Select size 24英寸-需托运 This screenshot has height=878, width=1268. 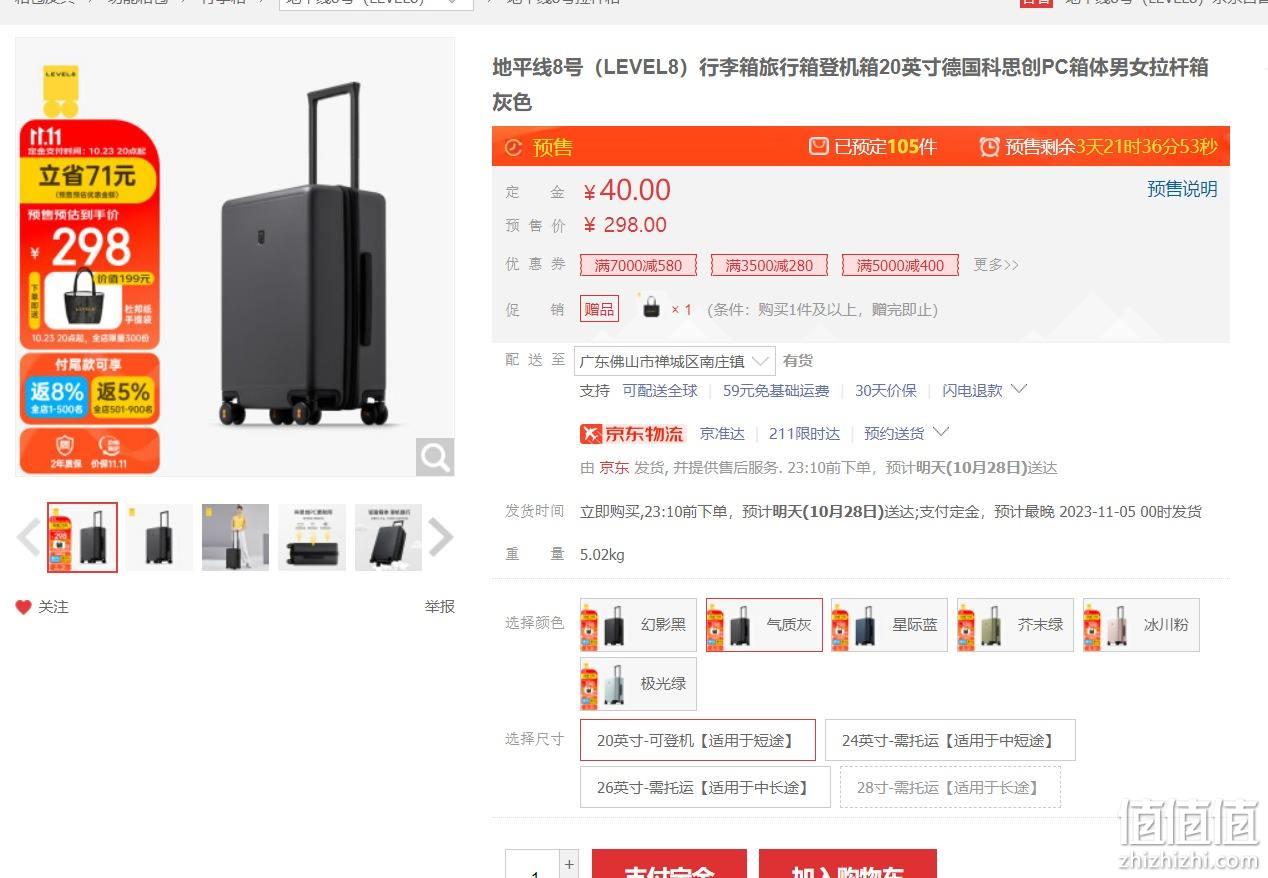click(x=951, y=740)
